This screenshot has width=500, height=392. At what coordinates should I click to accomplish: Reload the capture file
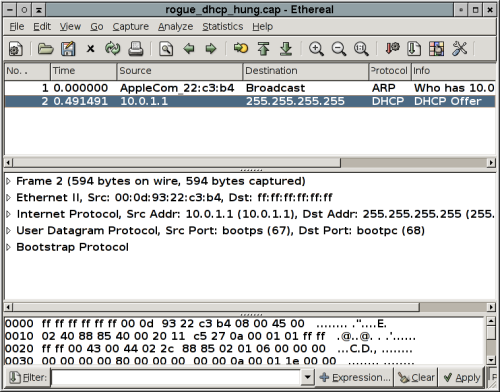(x=112, y=49)
